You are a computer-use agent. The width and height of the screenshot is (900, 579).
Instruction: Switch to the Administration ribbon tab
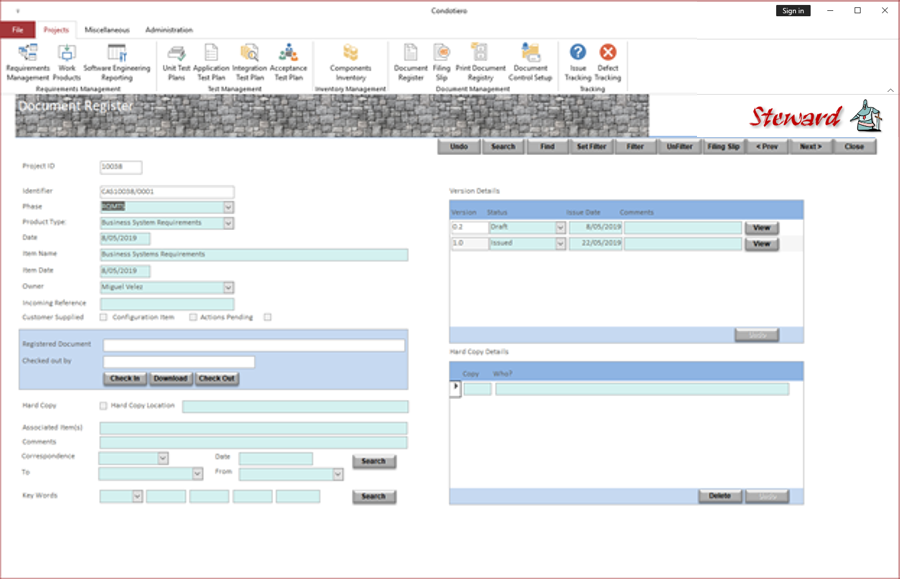click(x=169, y=30)
